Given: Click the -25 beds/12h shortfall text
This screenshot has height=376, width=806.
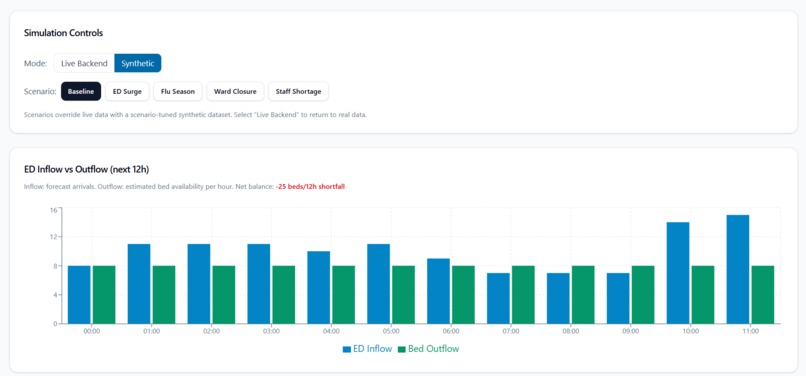Looking at the screenshot, I should pyautogui.click(x=310, y=187).
